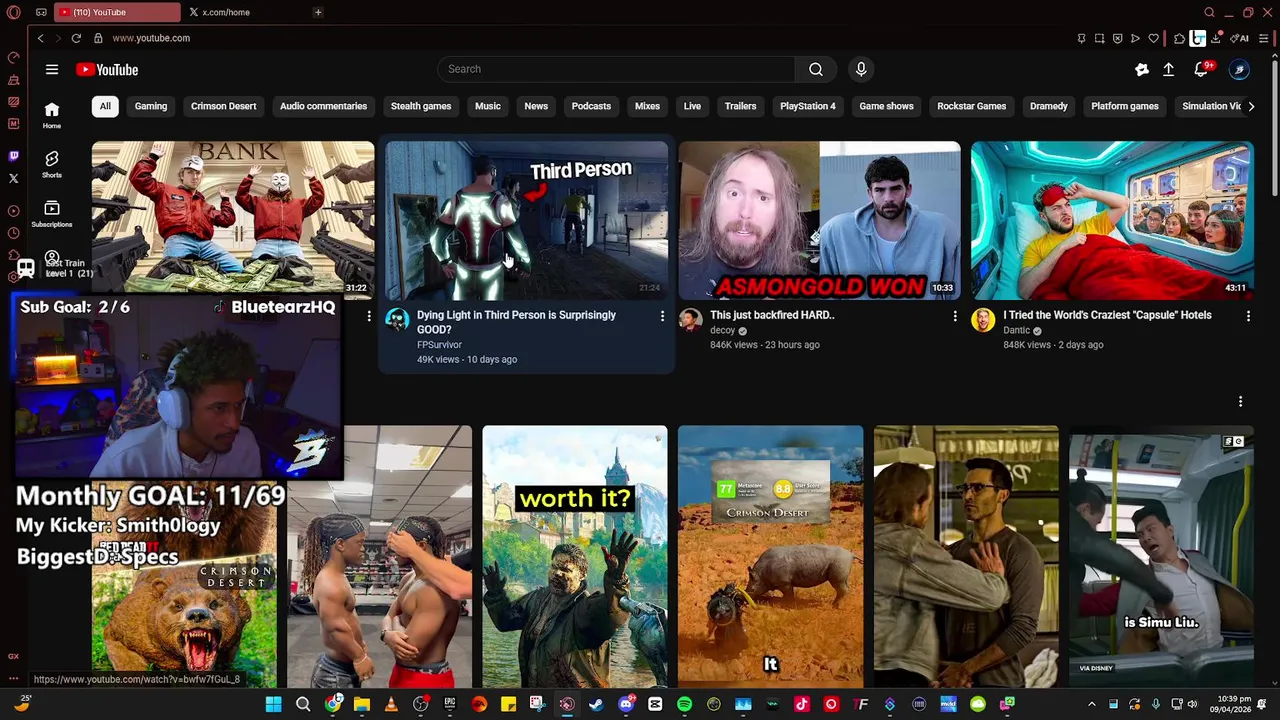Open options menu above Shorts row
Screen dimensions: 1280x720
(x=1241, y=401)
